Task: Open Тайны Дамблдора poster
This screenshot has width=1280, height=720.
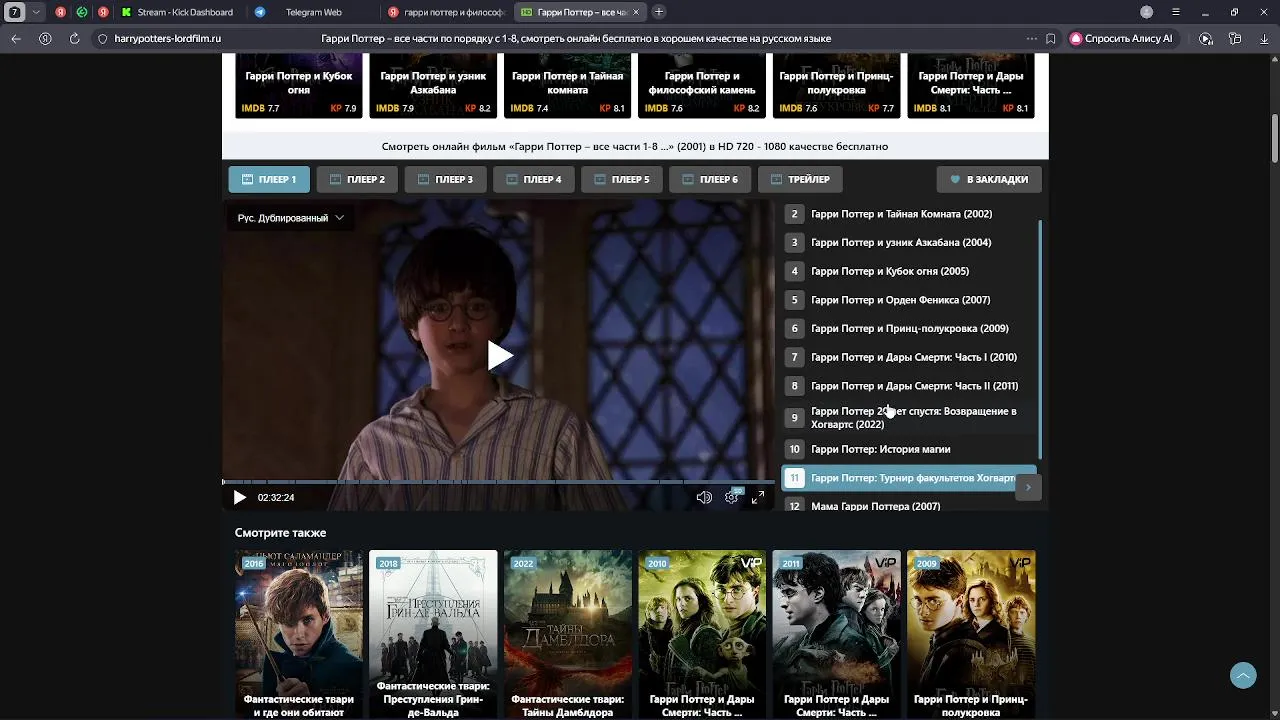Action: (567, 634)
